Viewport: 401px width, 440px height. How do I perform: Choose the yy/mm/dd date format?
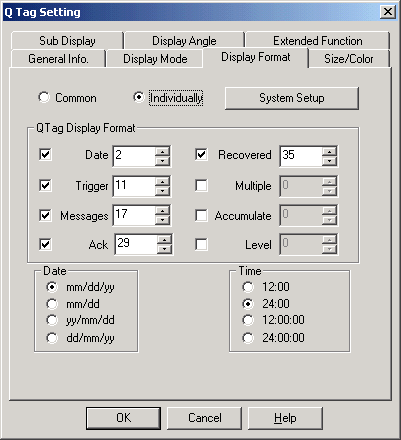click(80, 320)
